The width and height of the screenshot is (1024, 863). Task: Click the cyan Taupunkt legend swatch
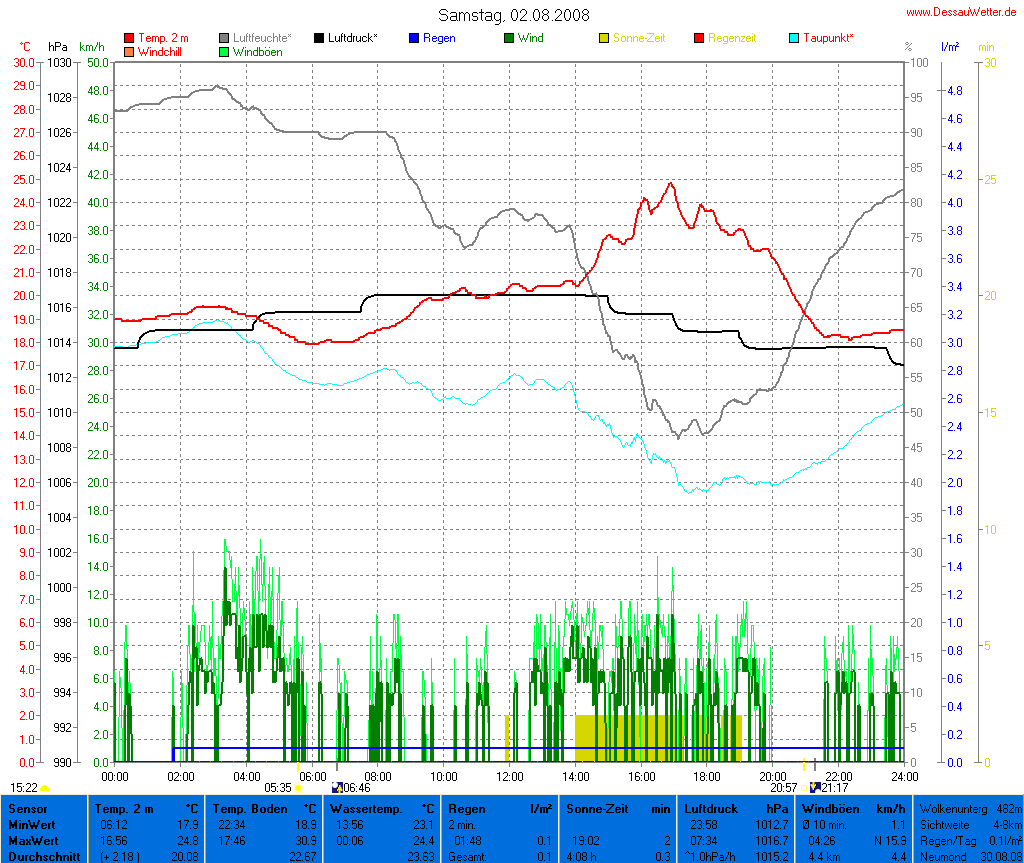tap(794, 38)
